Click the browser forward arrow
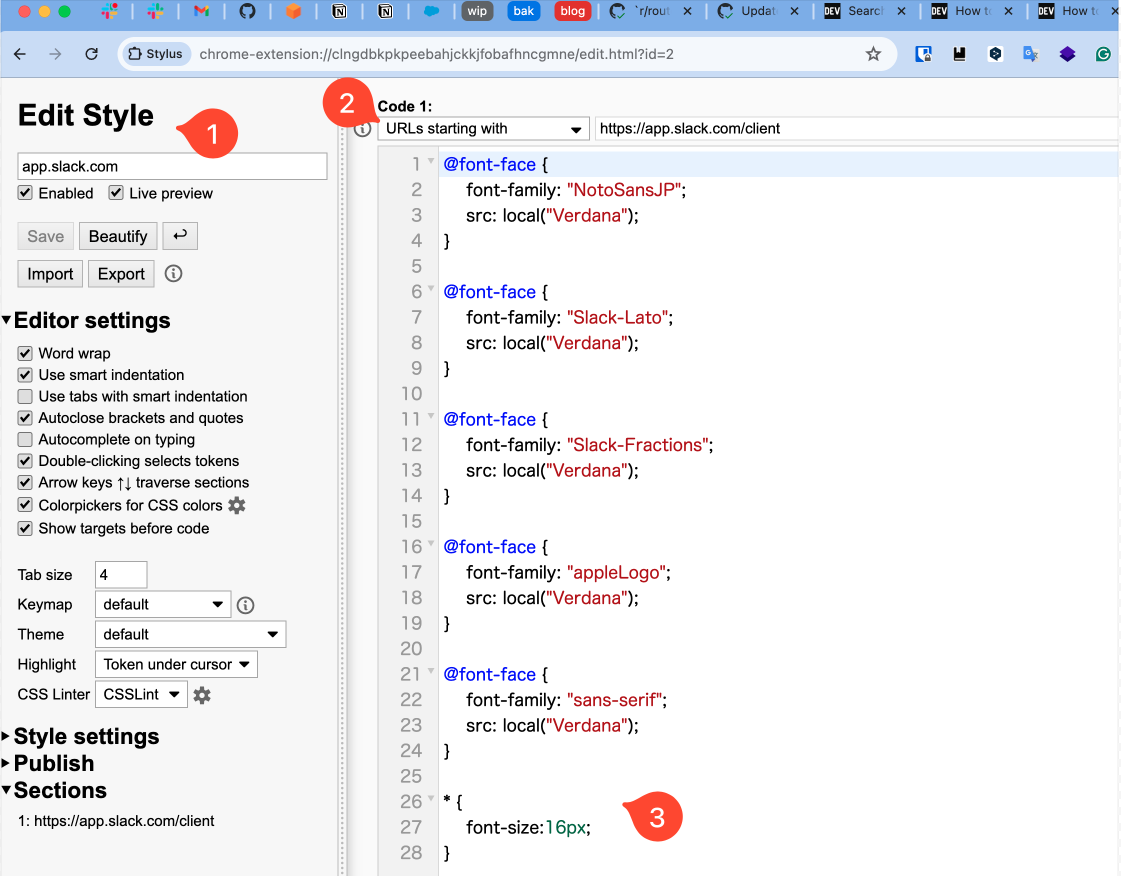 coord(55,54)
